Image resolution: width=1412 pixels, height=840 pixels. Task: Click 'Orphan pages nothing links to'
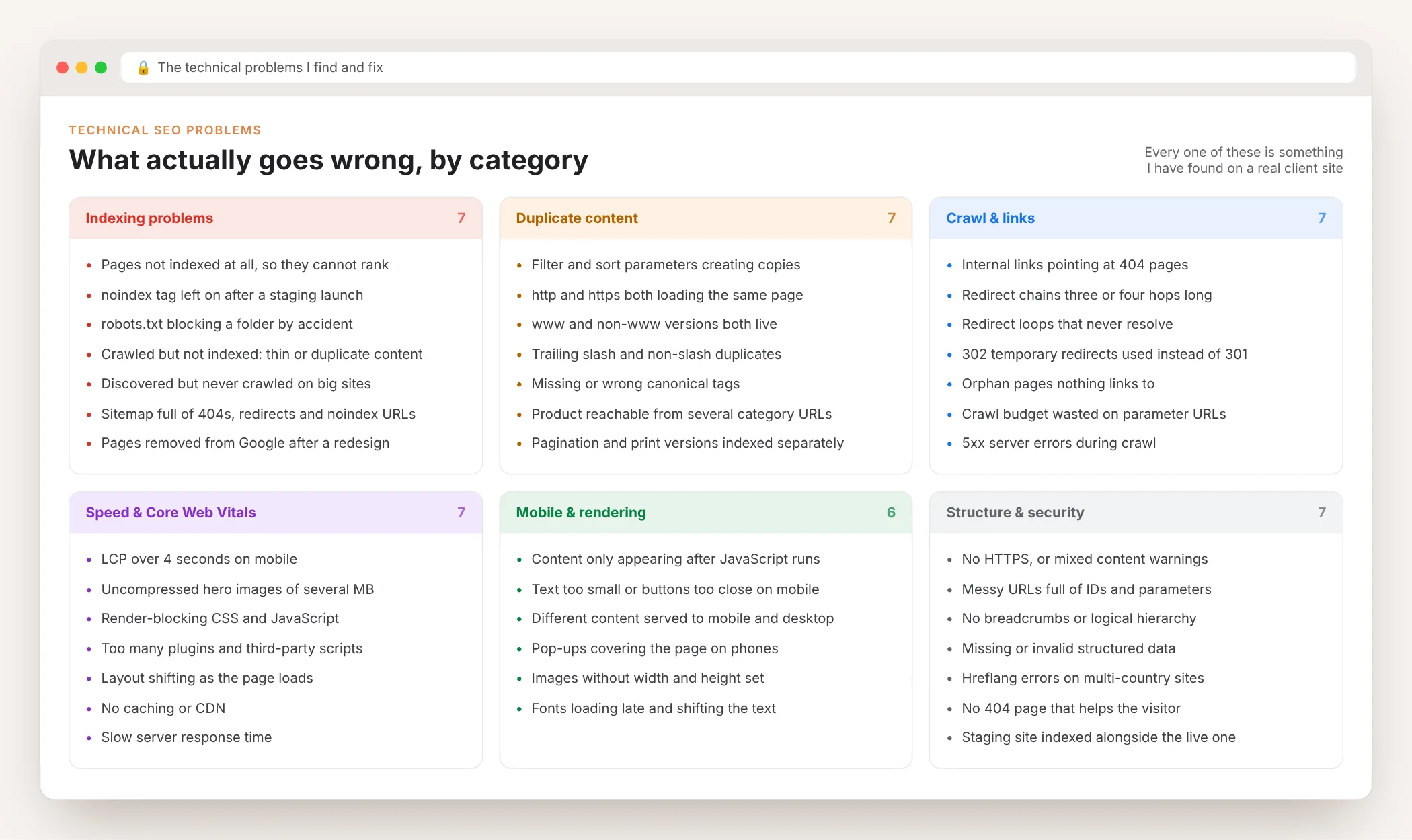tap(1058, 384)
